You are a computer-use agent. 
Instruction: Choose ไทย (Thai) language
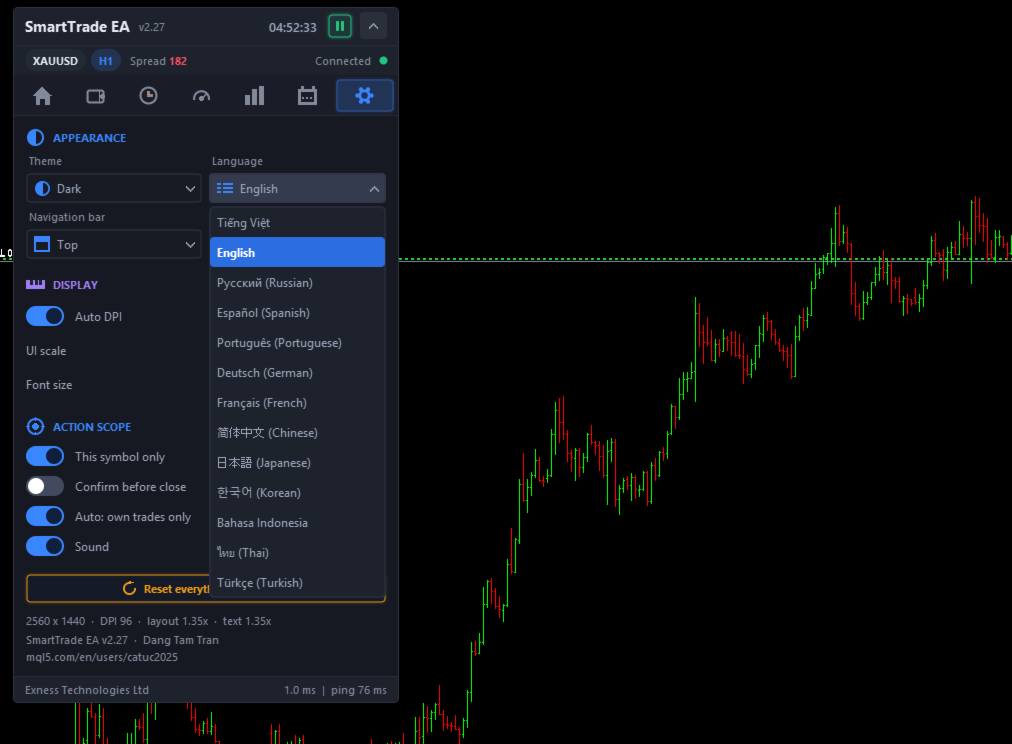point(298,553)
